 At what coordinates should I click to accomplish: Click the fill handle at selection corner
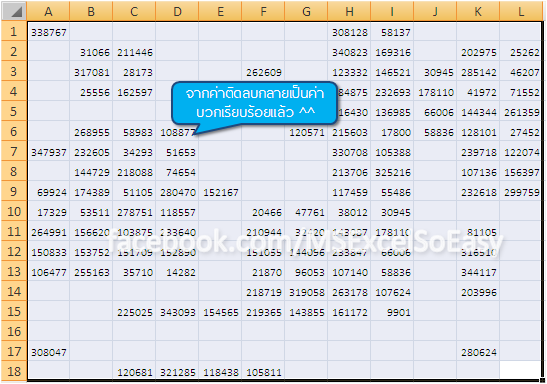point(542,381)
